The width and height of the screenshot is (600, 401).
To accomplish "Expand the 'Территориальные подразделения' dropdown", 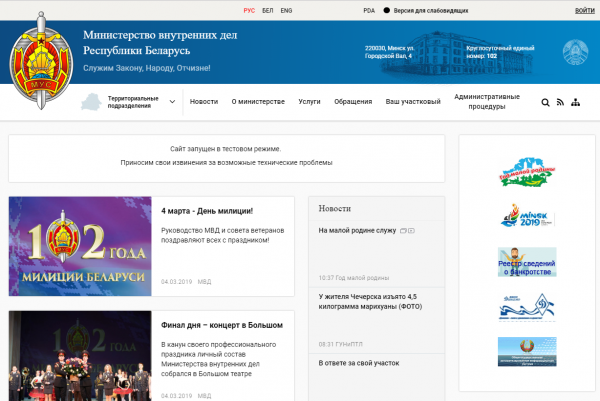I will tap(139, 102).
